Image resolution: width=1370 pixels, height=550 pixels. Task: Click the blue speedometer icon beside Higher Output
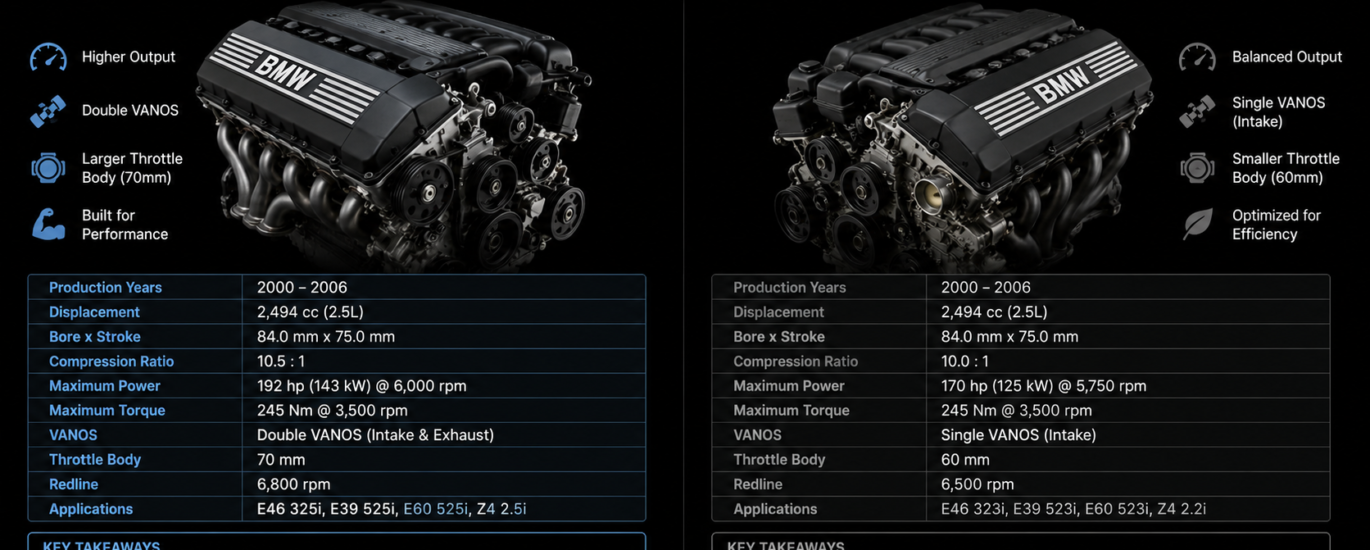click(x=48, y=57)
